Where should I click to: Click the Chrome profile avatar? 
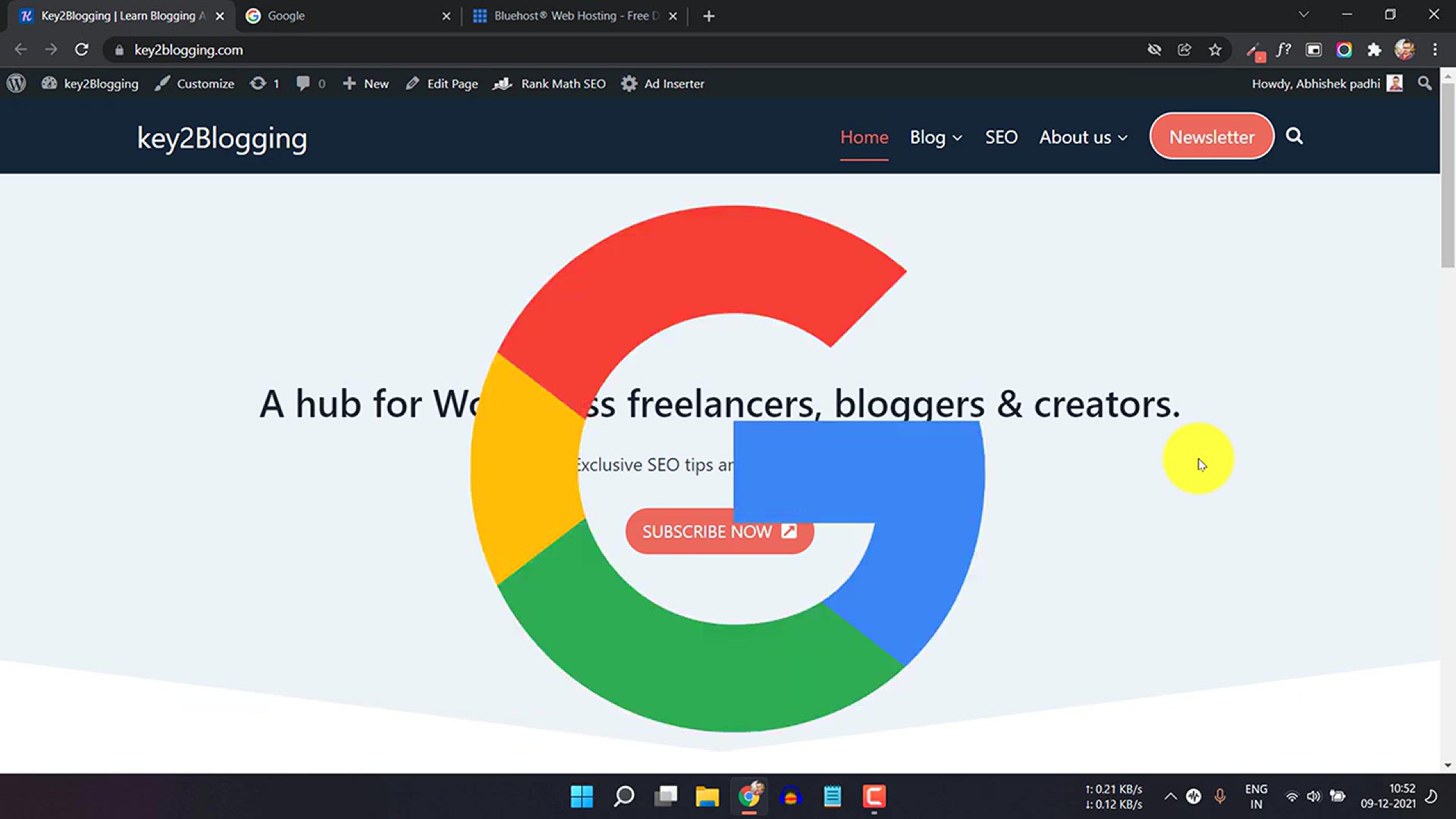point(1404,50)
